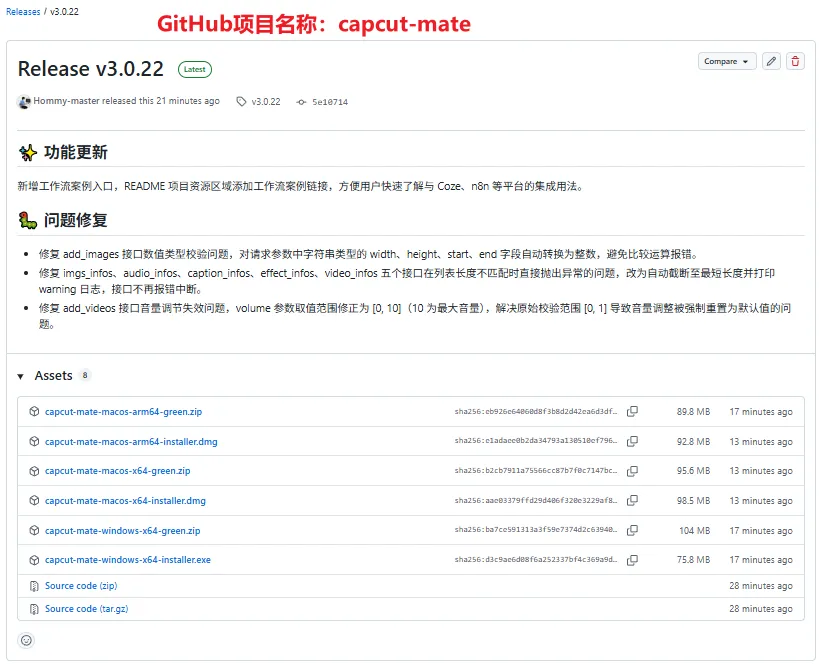Click timestamp of windows-x64-installer.exe row
The height and width of the screenshot is (664, 819).
[x=760, y=560]
